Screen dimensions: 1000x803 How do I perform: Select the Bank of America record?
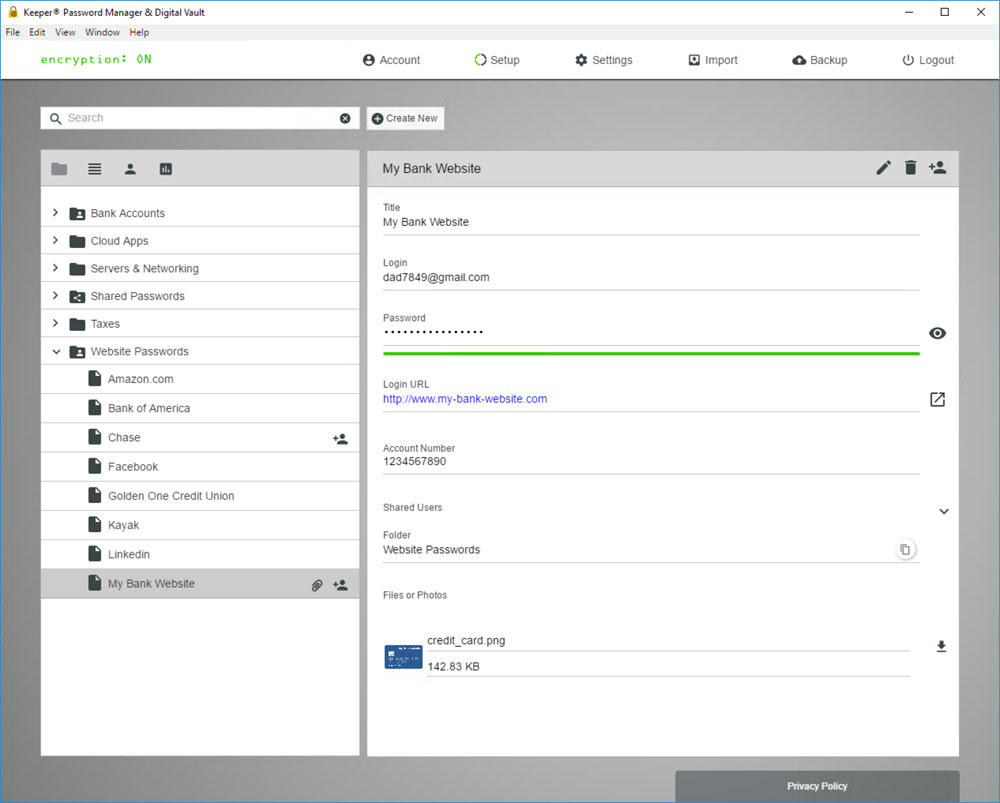pos(200,408)
